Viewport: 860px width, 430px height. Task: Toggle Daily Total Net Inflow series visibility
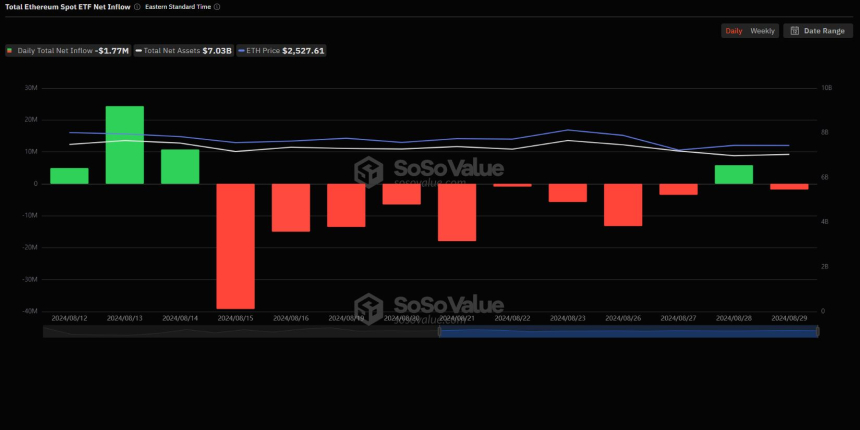point(68,51)
